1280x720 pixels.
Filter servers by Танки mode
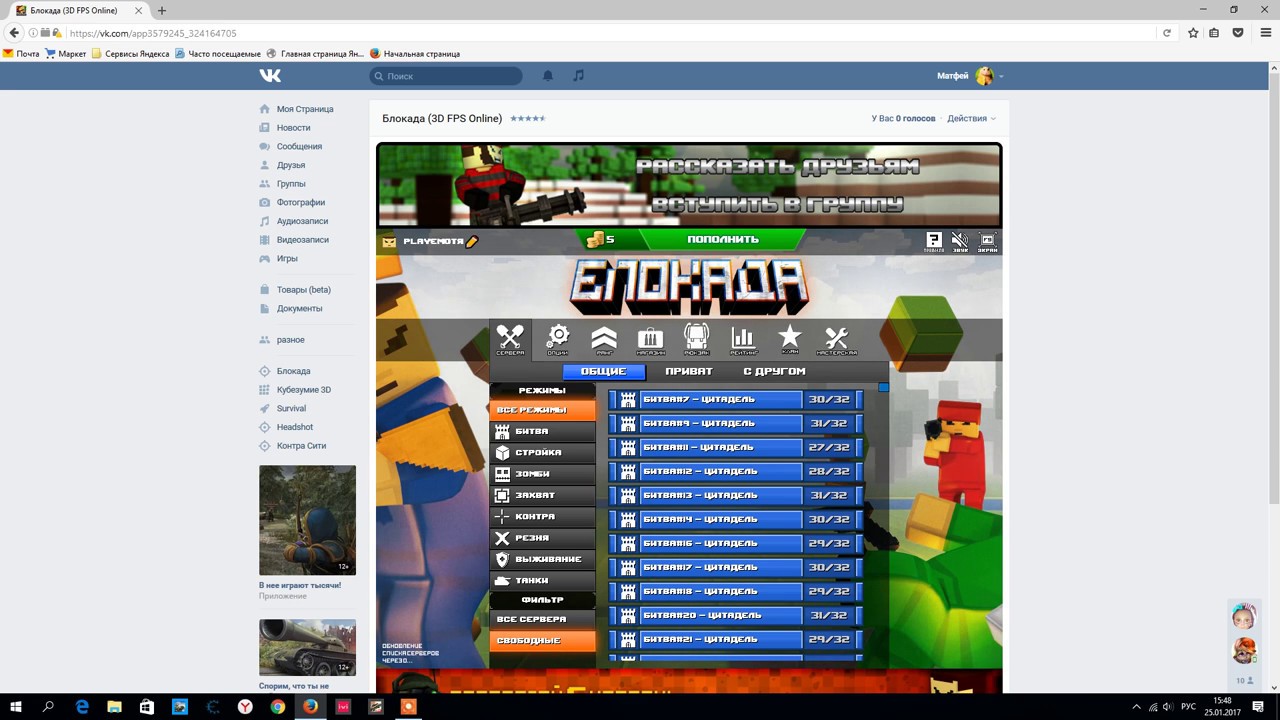coord(542,580)
